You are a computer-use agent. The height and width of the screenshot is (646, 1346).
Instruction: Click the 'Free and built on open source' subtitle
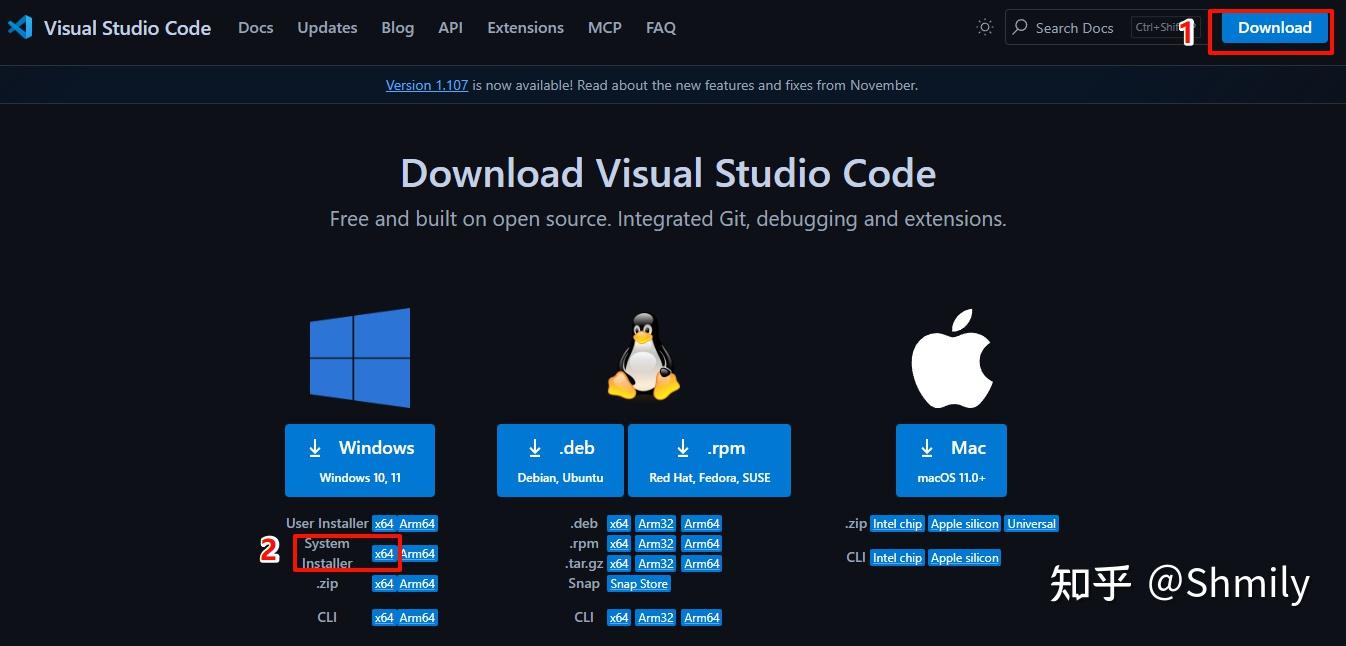tap(668, 219)
